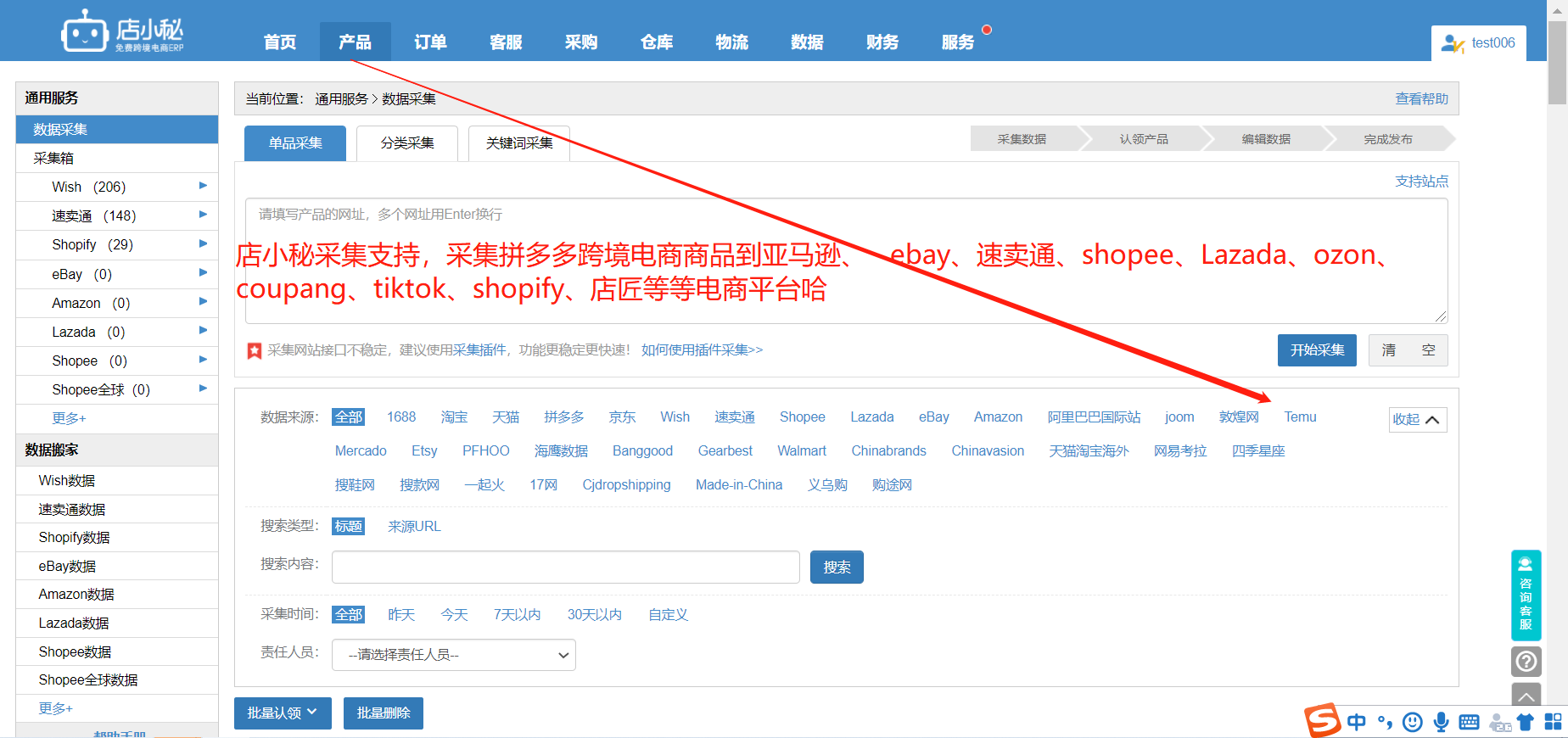1568x738 pixels.
Task: Click the 清空 button
Action: [x=1408, y=350]
